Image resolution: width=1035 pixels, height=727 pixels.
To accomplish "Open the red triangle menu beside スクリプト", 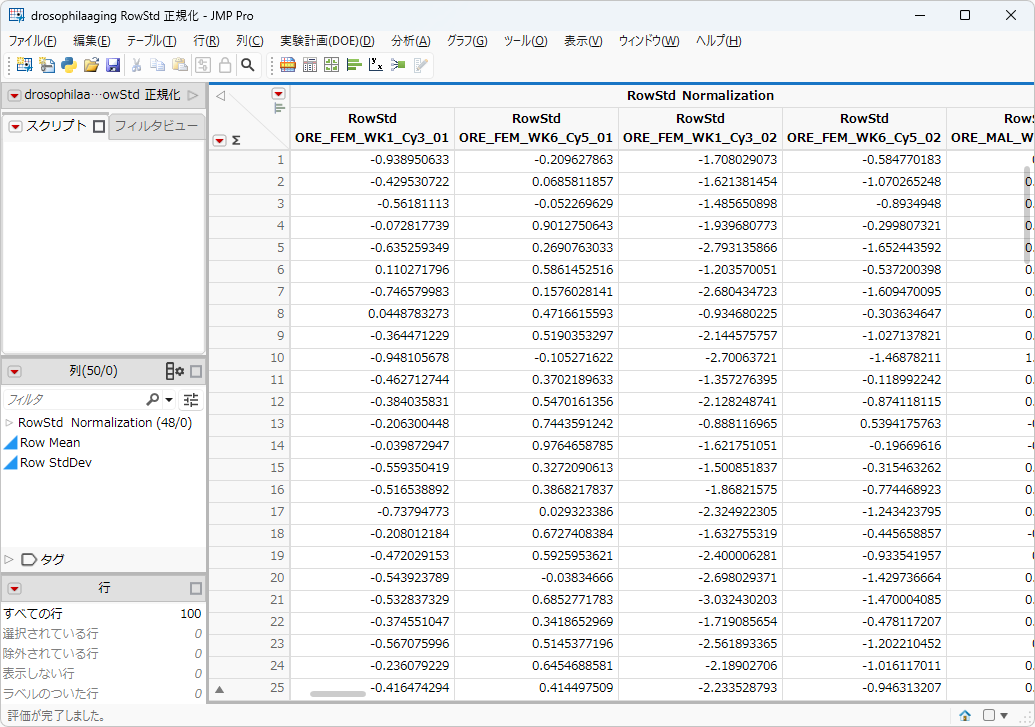I will point(15,126).
